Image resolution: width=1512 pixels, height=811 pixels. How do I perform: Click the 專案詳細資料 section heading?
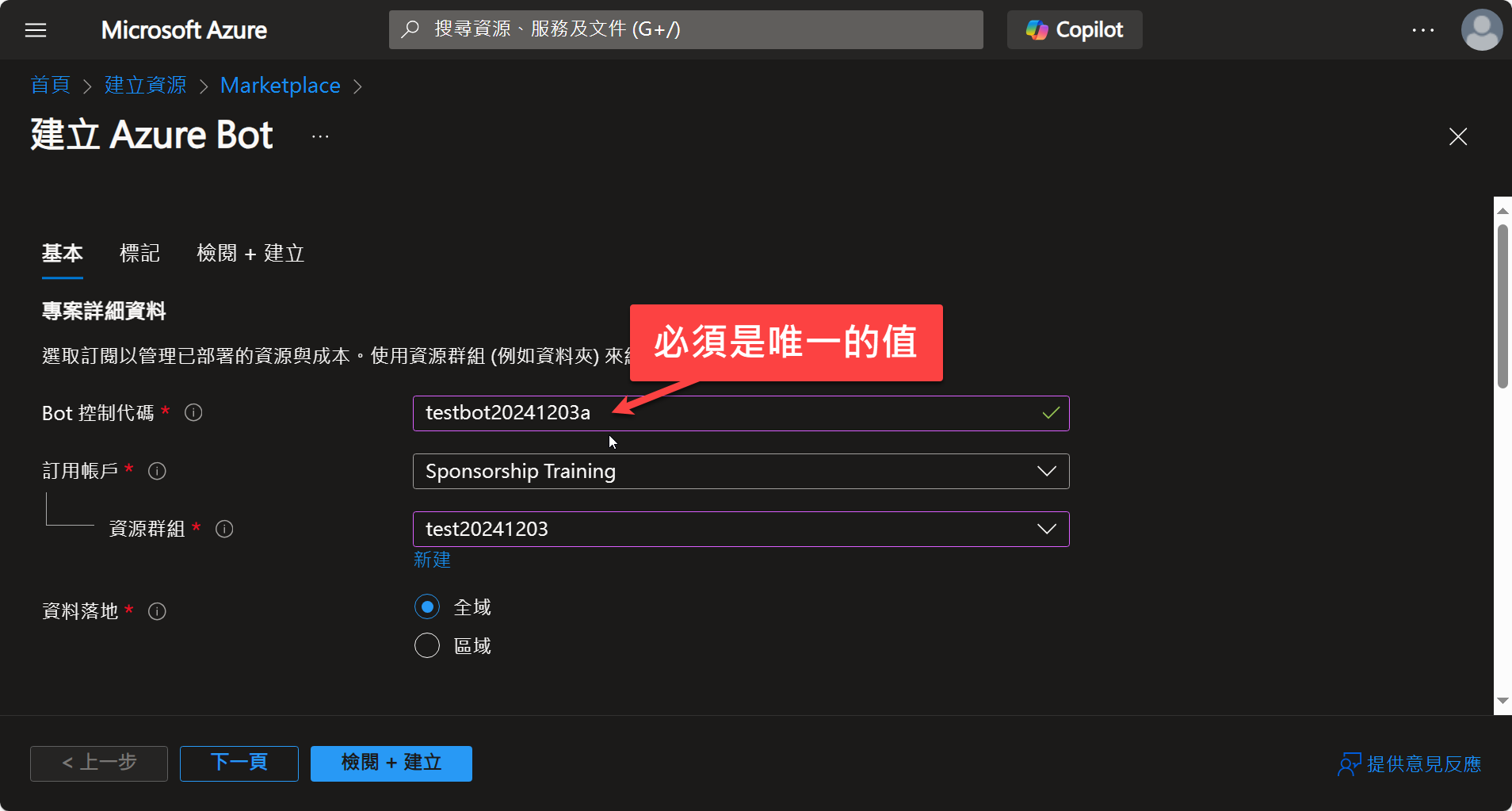[104, 311]
